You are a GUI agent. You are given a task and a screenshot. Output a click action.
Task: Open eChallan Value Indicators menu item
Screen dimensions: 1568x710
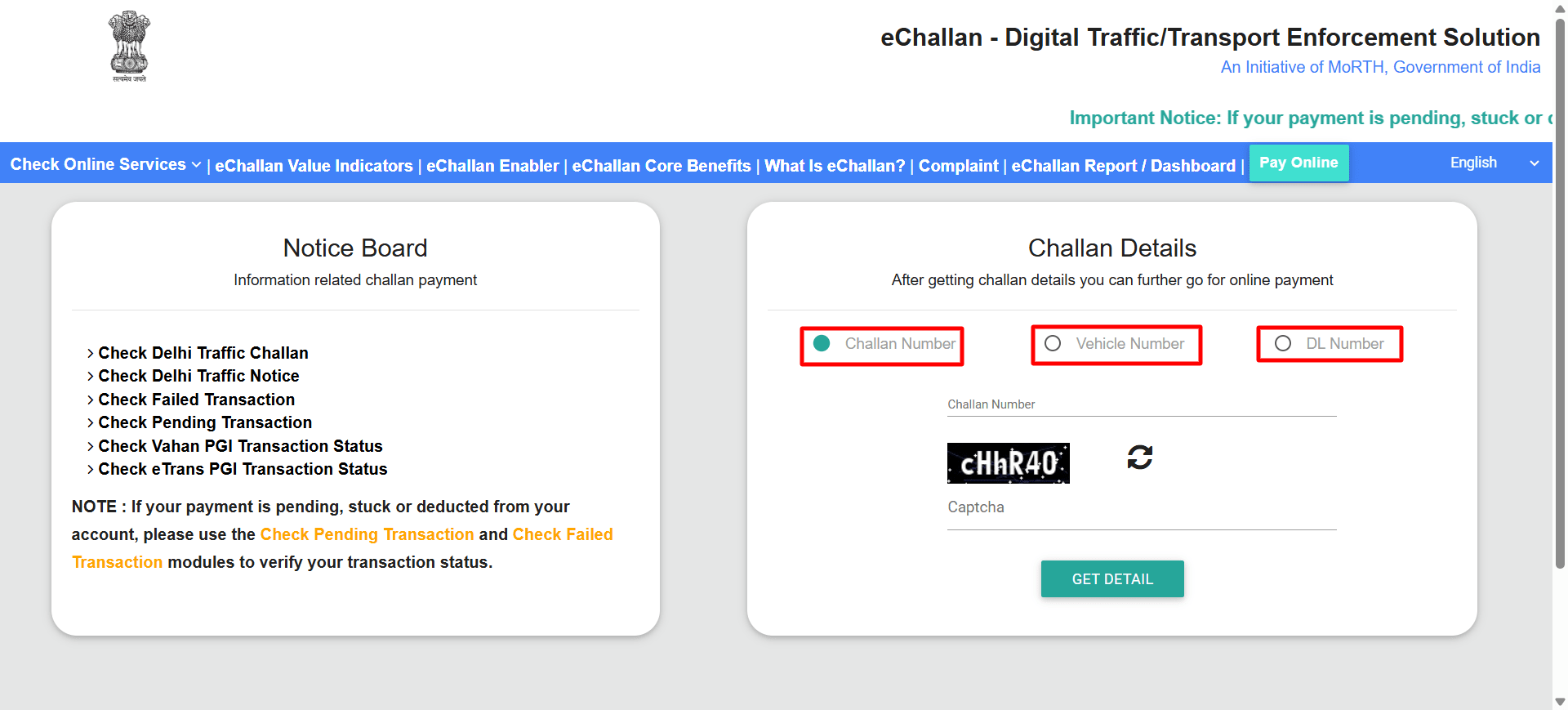coord(314,166)
